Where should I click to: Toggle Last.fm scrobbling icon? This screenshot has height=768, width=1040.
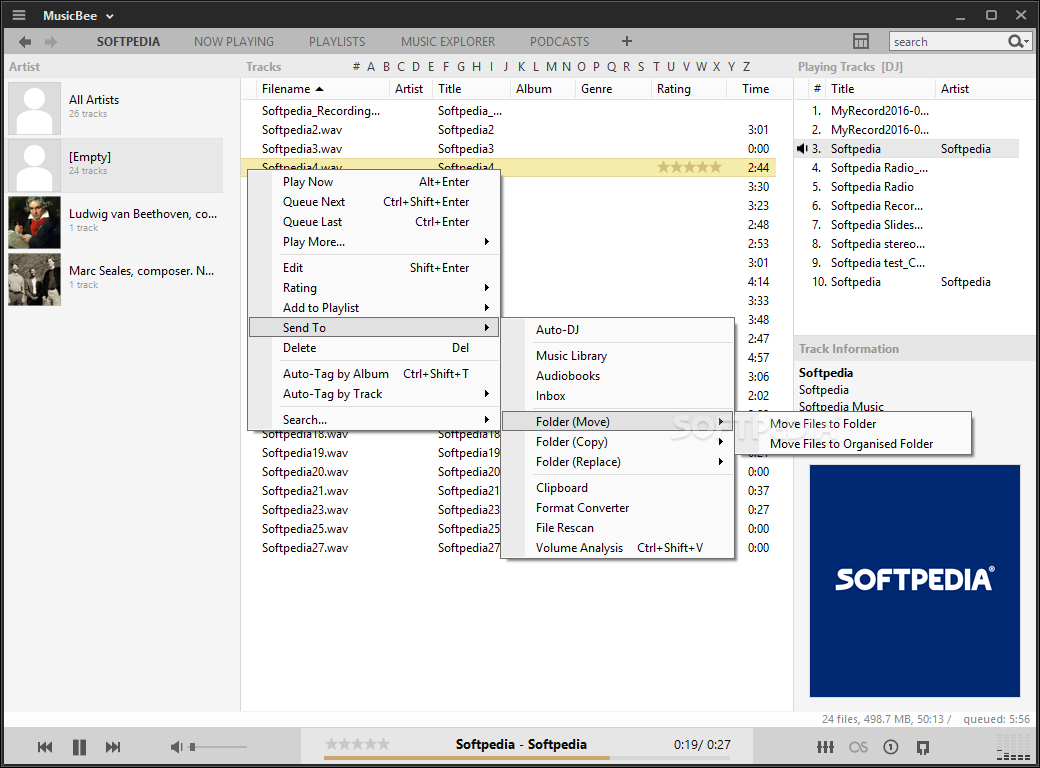pyautogui.click(x=858, y=747)
